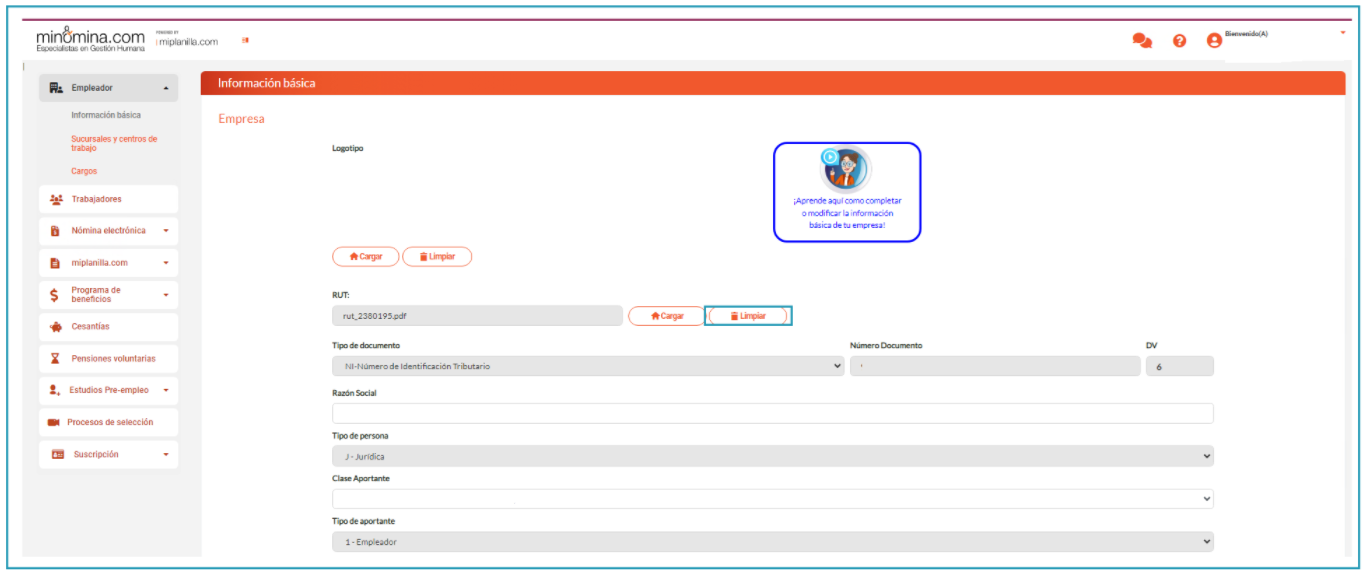This screenshot has height=572, width=1371.
Task: Click the help question mark icon
Action: coord(1179,41)
